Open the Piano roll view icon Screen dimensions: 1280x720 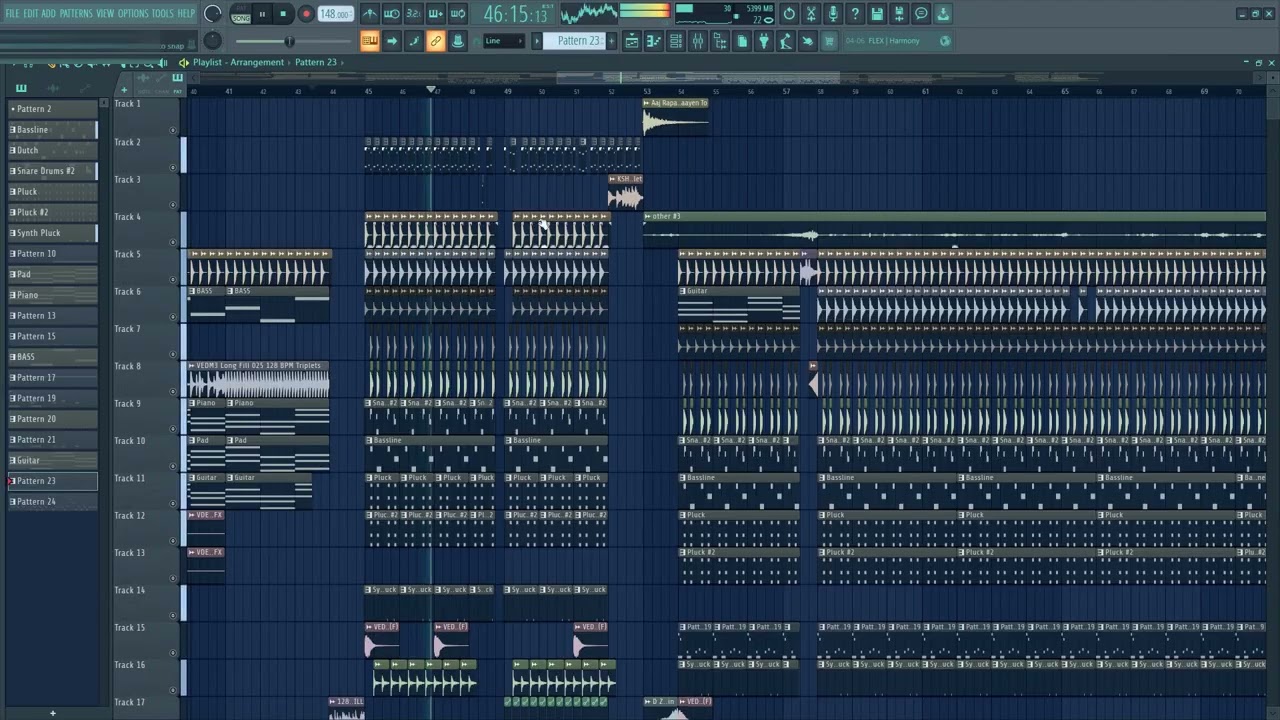tap(653, 41)
